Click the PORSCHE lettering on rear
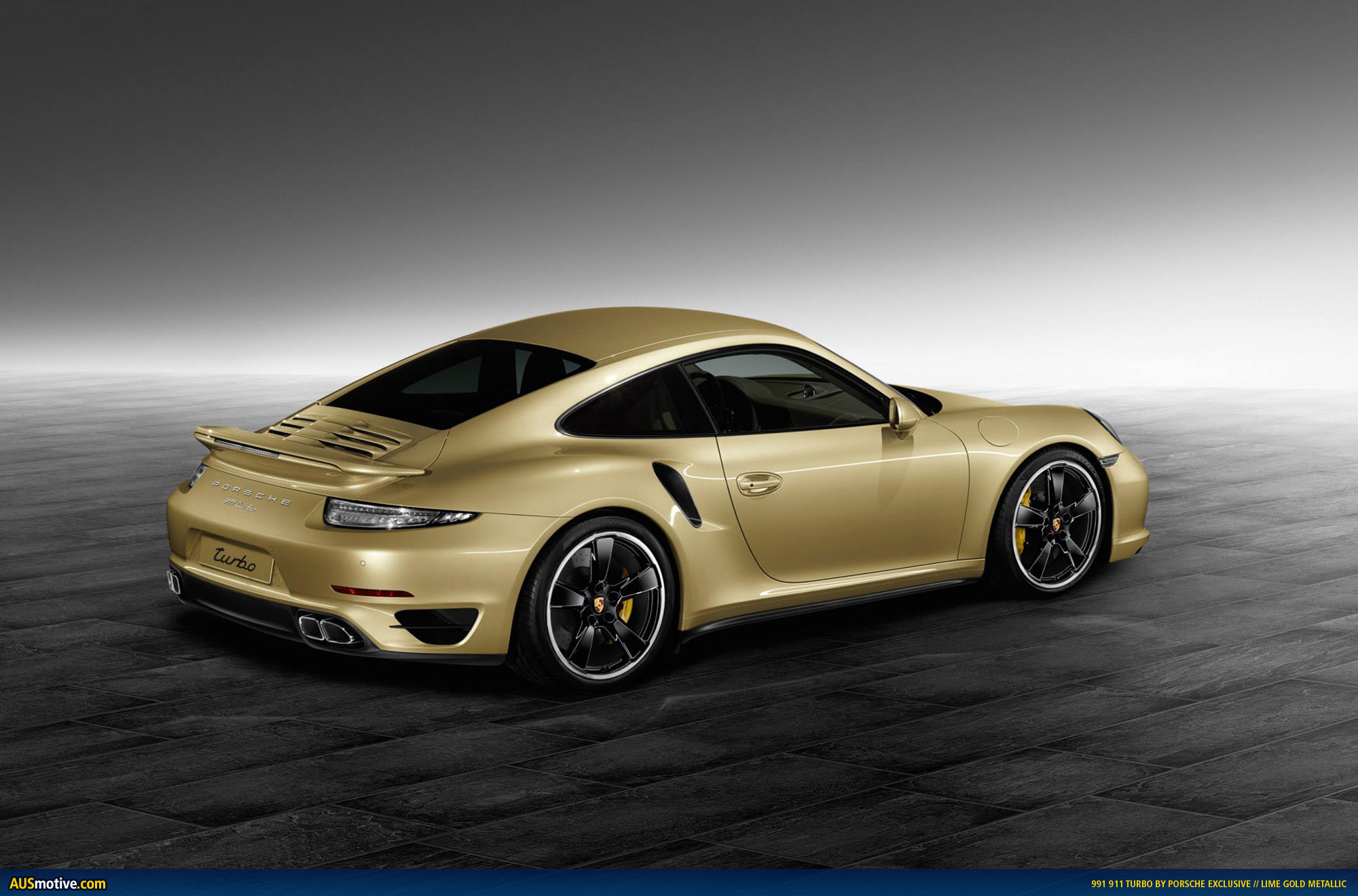 click(x=251, y=493)
